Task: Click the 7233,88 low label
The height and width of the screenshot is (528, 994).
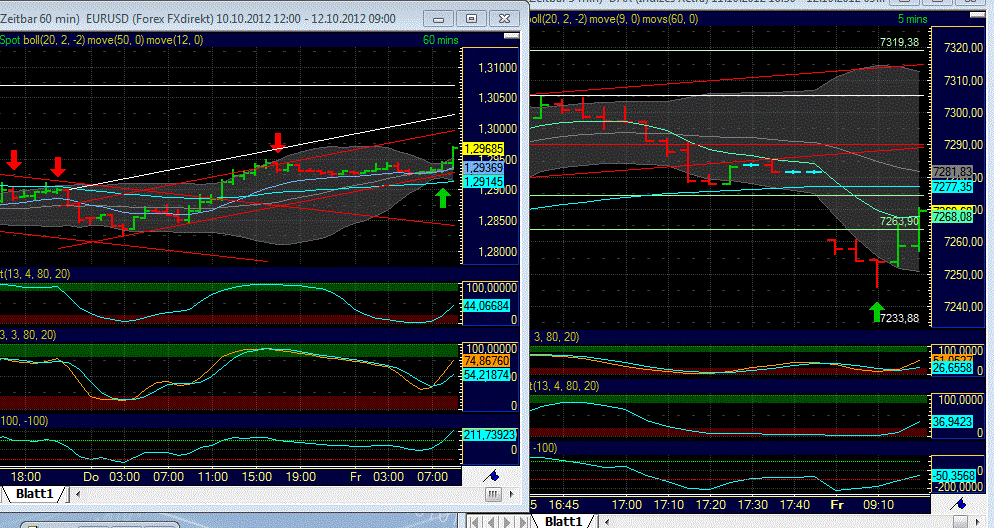Action: [900, 318]
